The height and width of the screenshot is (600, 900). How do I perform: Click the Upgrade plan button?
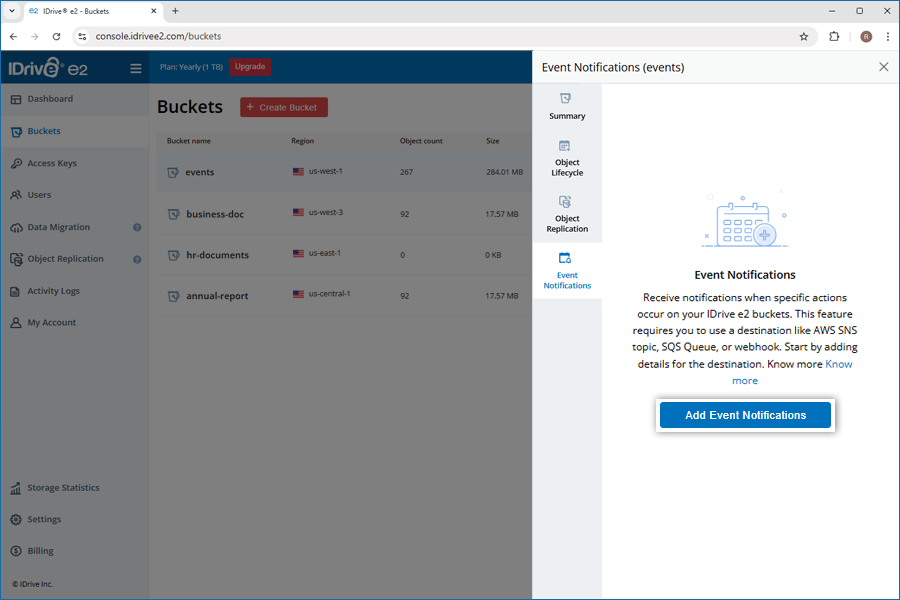coord(250,67)
